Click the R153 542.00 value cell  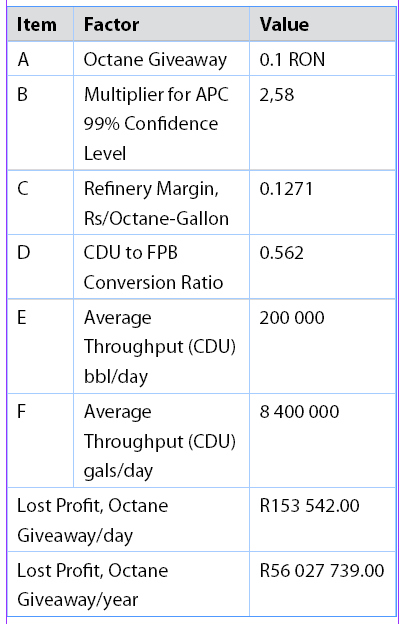click(323, 520)
